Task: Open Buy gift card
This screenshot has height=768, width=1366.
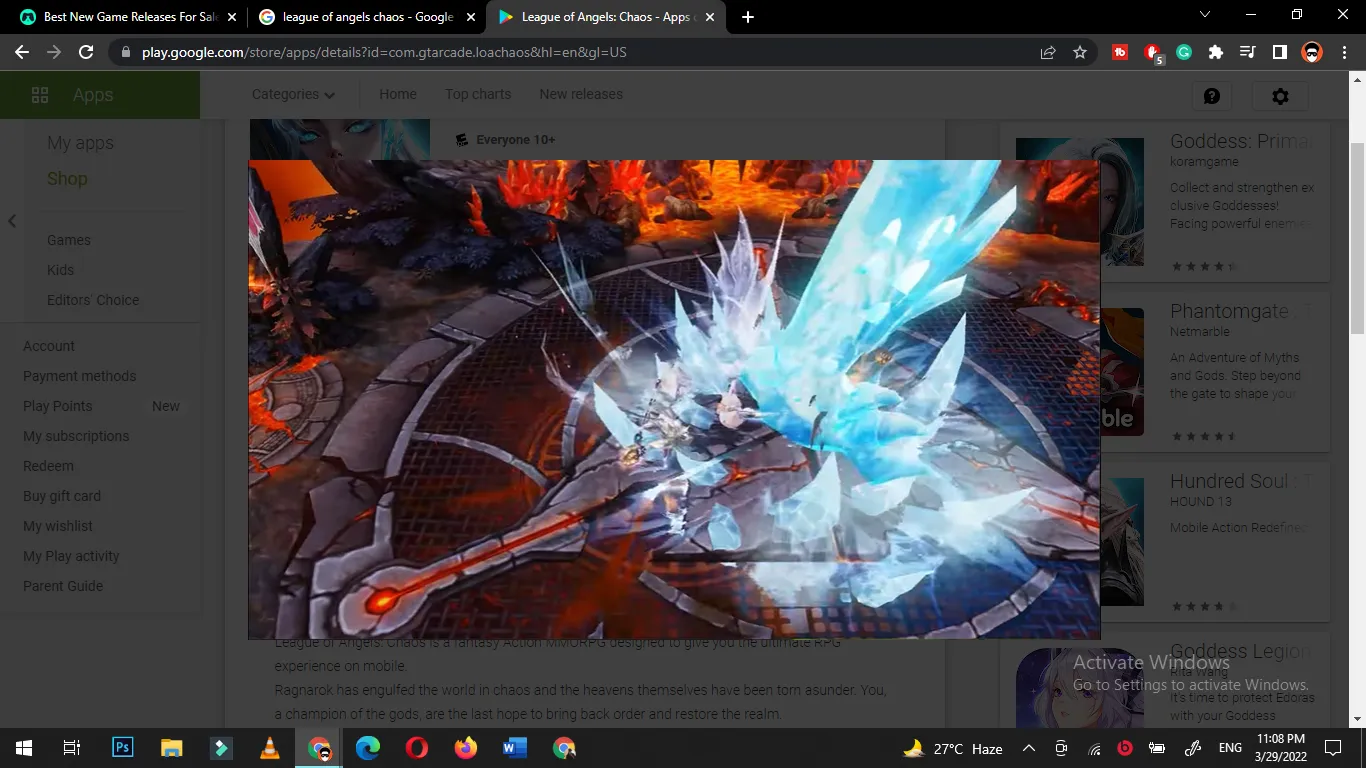Action: pyautogui.click(x=62, y=496)
